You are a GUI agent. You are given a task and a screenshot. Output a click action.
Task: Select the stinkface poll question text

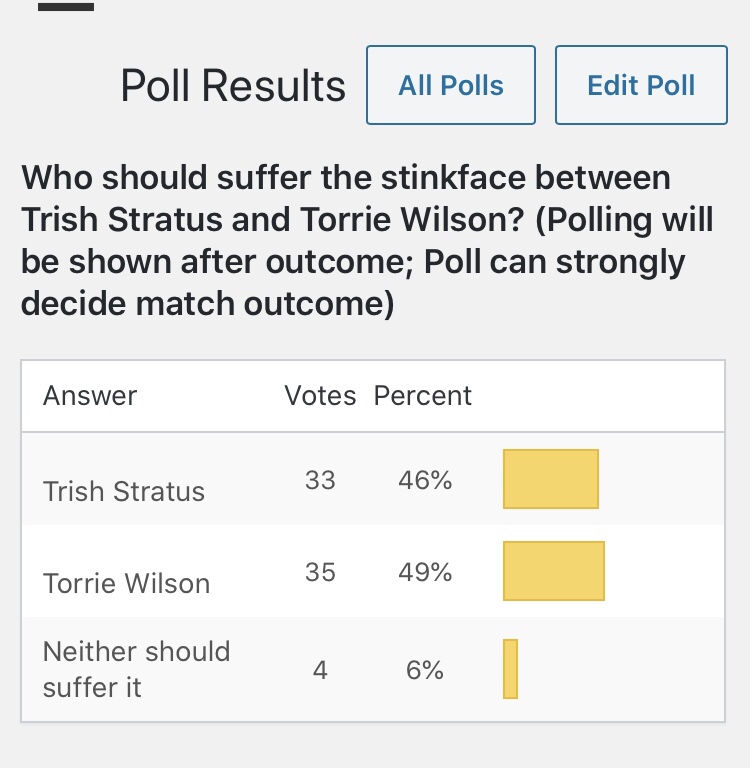pyautogui.click(x=367, y=240)
